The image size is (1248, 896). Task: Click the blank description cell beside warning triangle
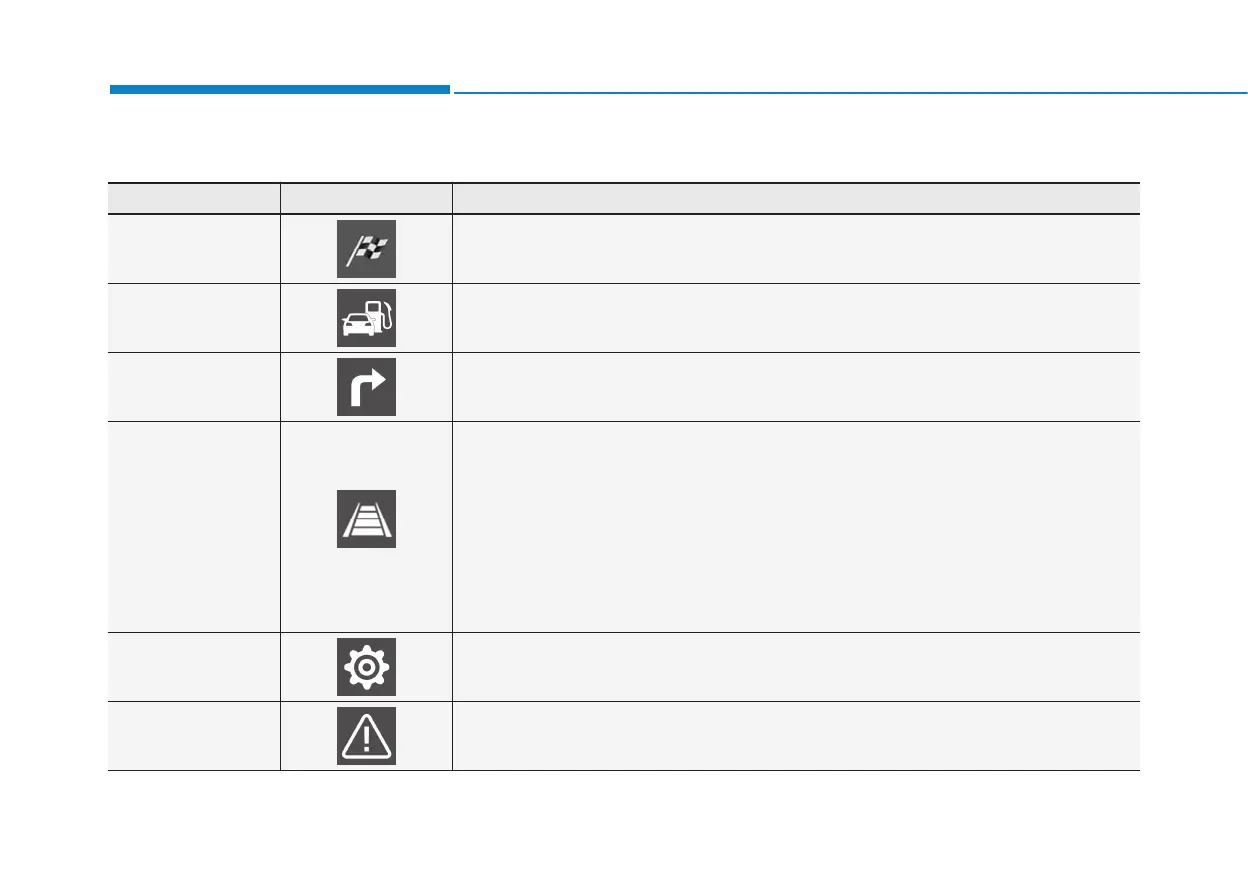(796, 736)
